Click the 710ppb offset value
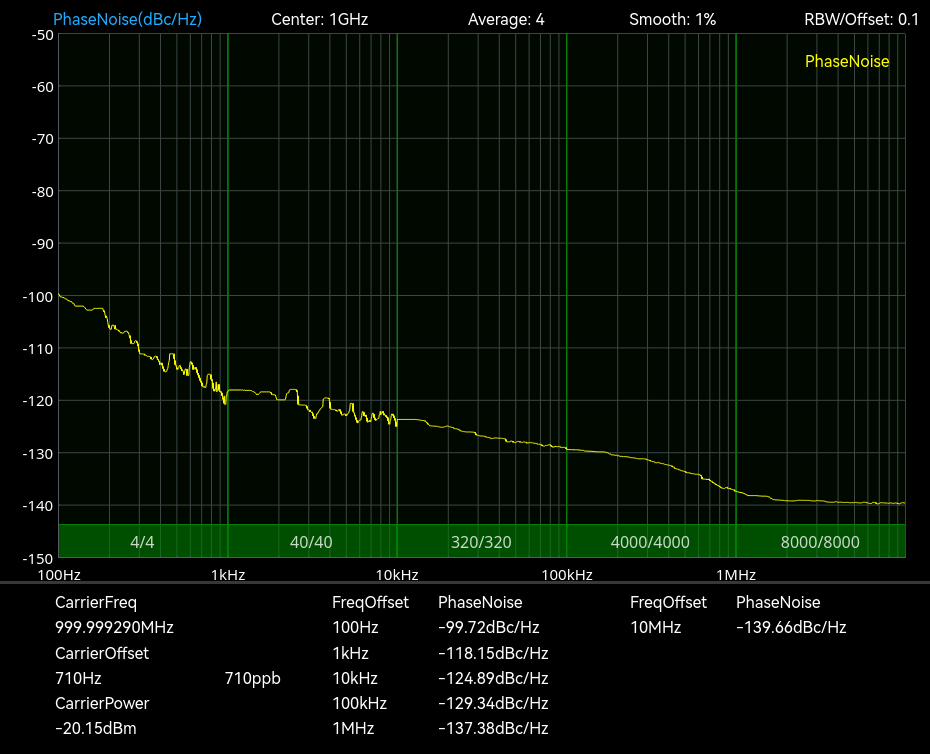 (x=253, y=678)
